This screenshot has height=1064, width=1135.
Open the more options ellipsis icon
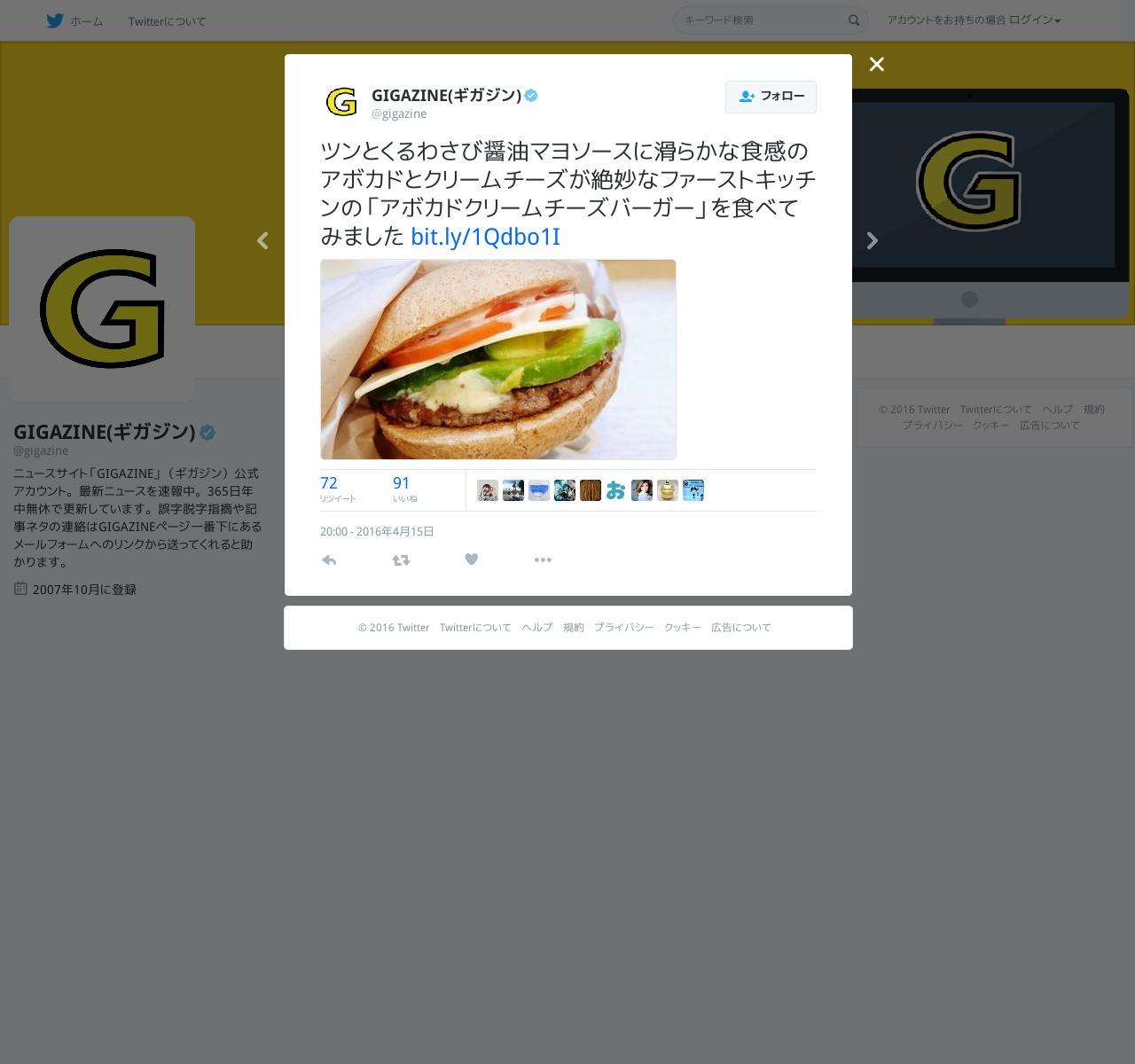[x=543, y=560]
